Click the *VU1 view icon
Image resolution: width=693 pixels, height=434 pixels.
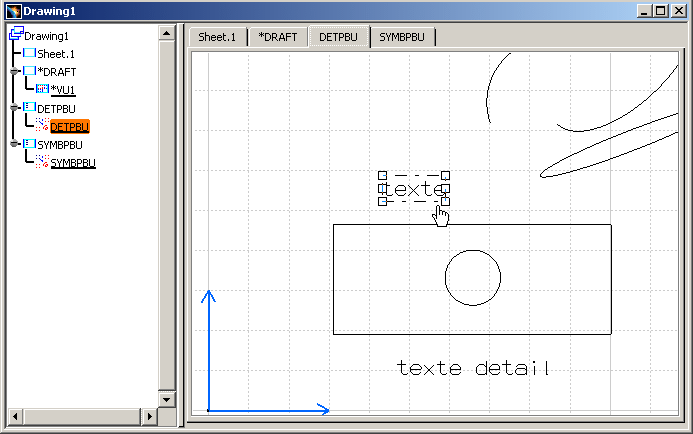pyautogui.click(x=42, y=89)
